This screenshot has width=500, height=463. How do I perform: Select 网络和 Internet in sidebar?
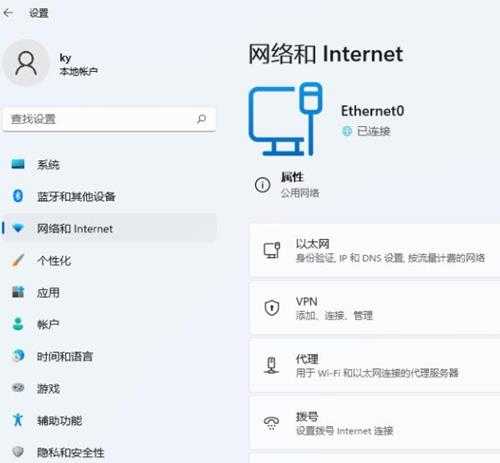pyautogui.click(x=109, y=228)
